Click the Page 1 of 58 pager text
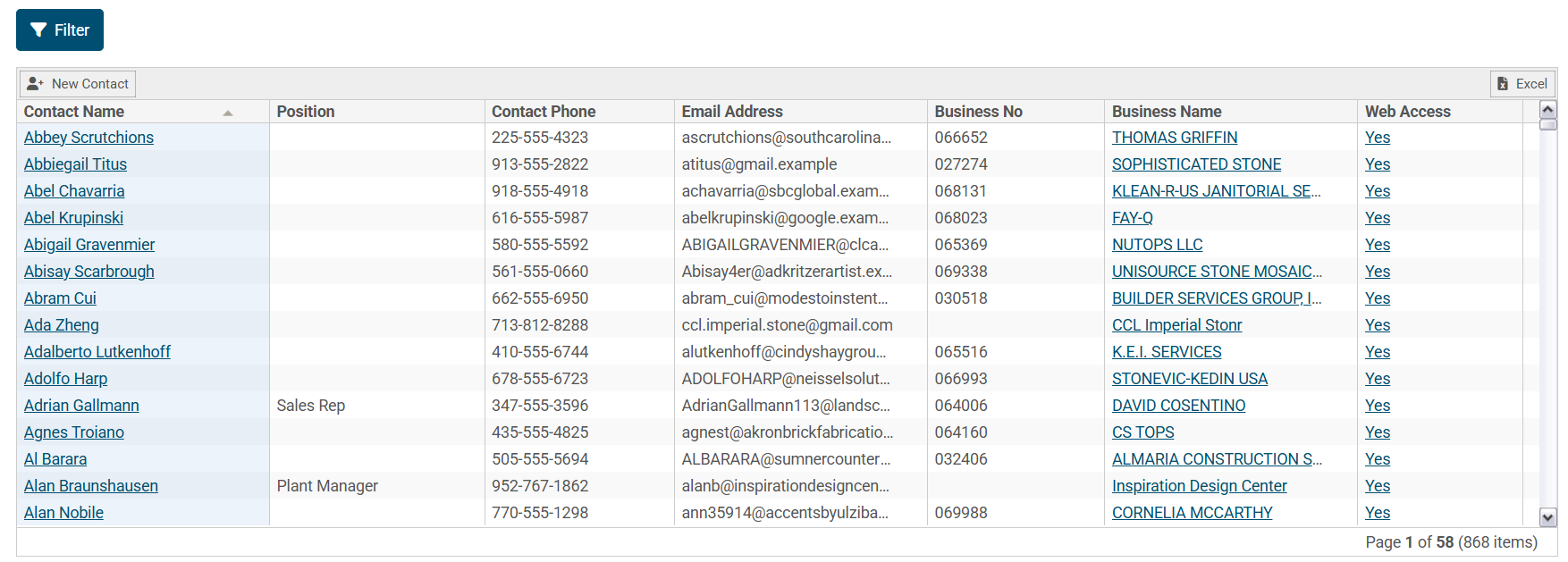Image resolution: width=1568 pixels, height=562 pixels. coord(1451,542)
